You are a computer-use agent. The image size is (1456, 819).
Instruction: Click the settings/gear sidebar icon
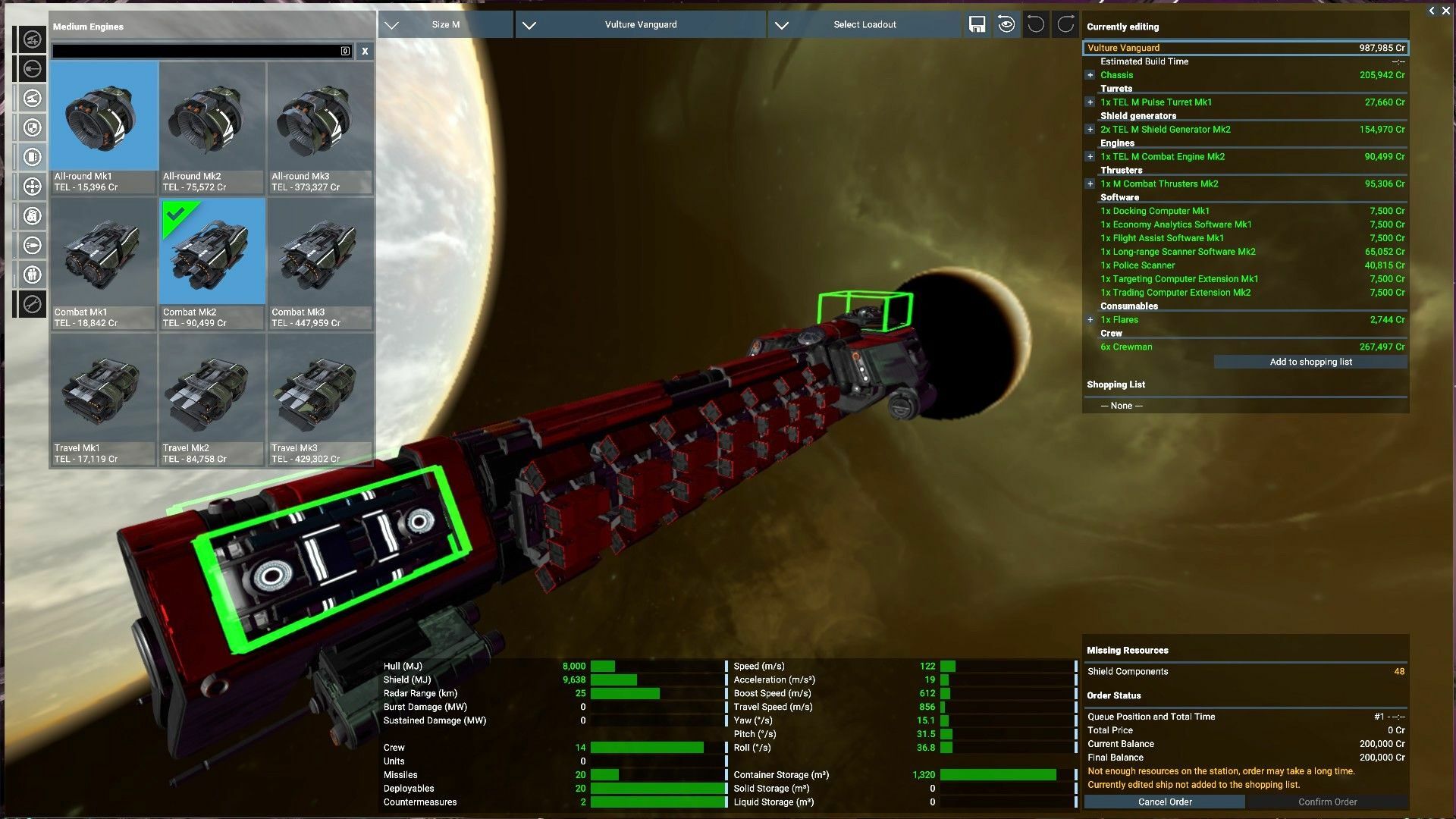(x=31, y=304)
